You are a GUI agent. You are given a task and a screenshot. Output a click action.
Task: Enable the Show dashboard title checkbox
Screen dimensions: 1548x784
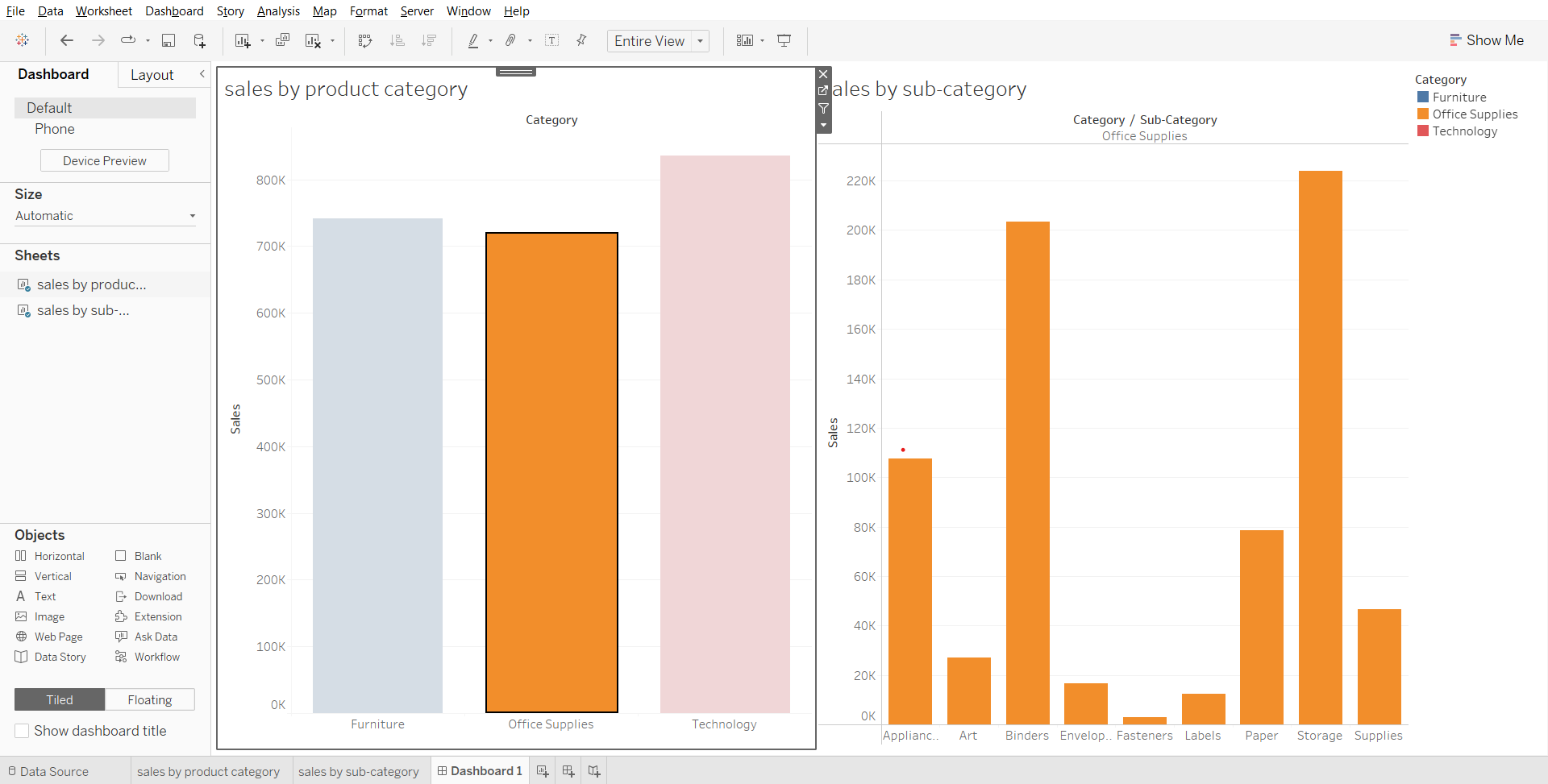point(22,731)
